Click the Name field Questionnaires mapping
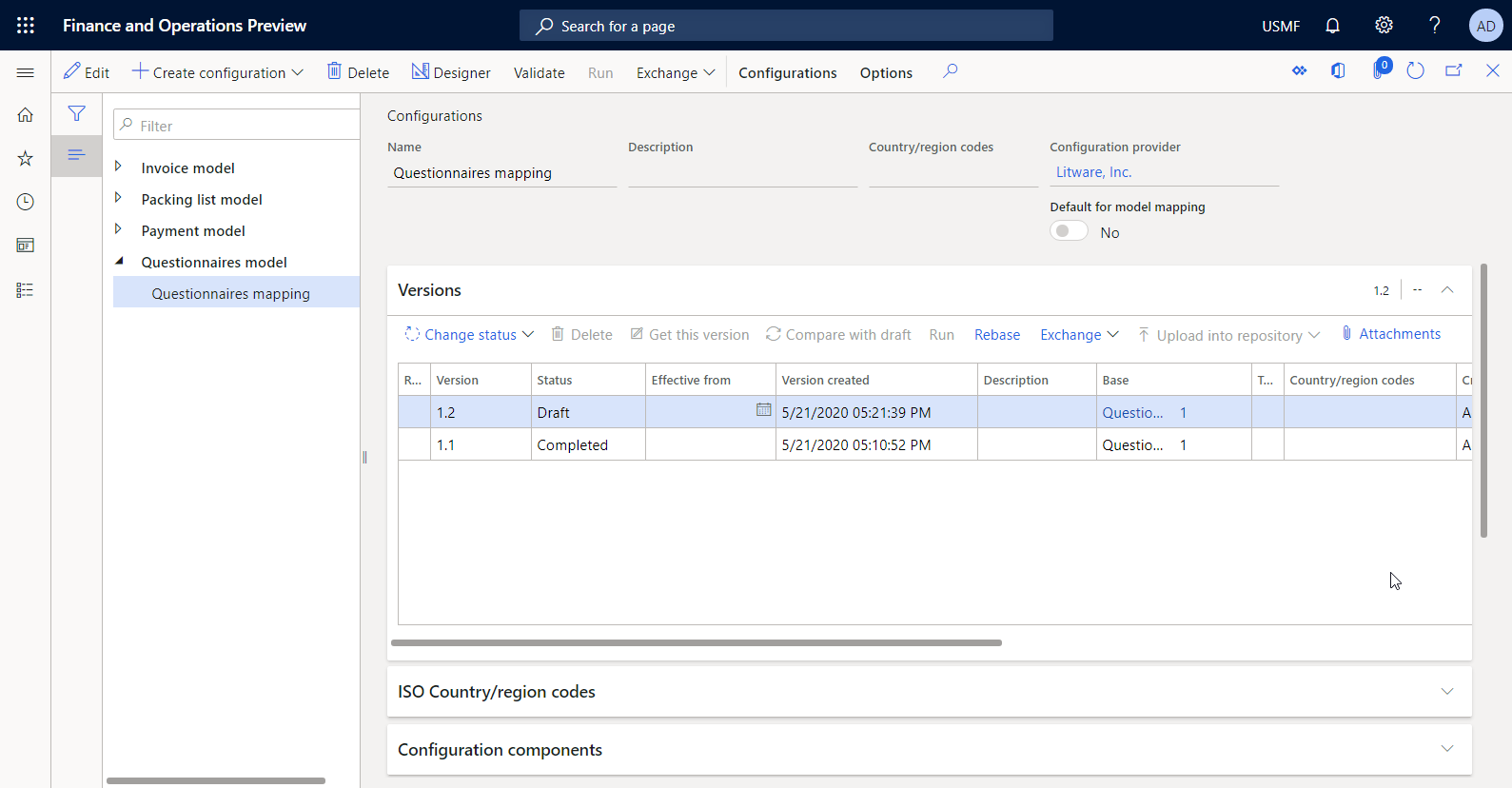This screenshot has height=788, width=1512. click(501, 173)
